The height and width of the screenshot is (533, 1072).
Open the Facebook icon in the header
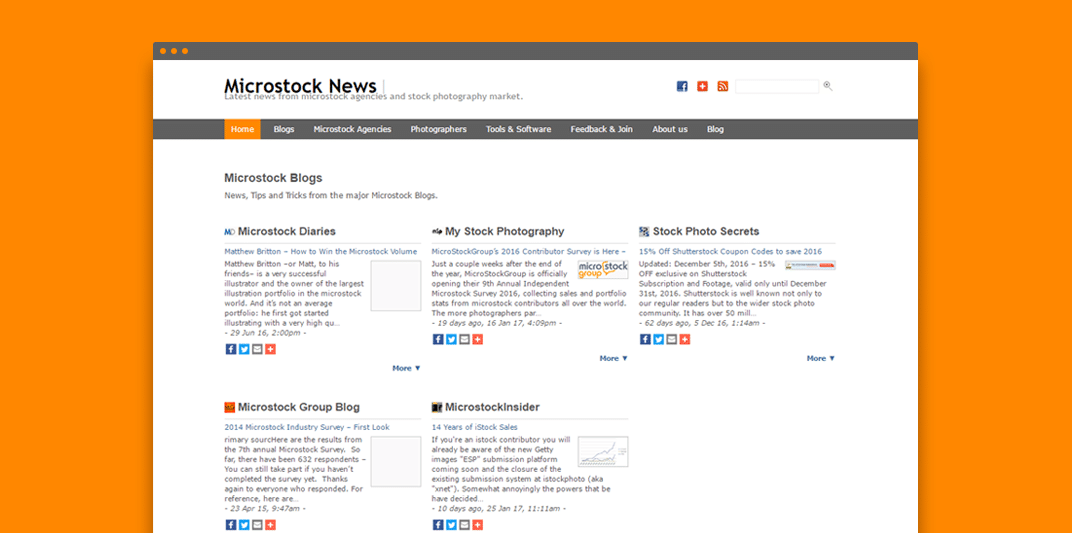(x=682, y=86)
